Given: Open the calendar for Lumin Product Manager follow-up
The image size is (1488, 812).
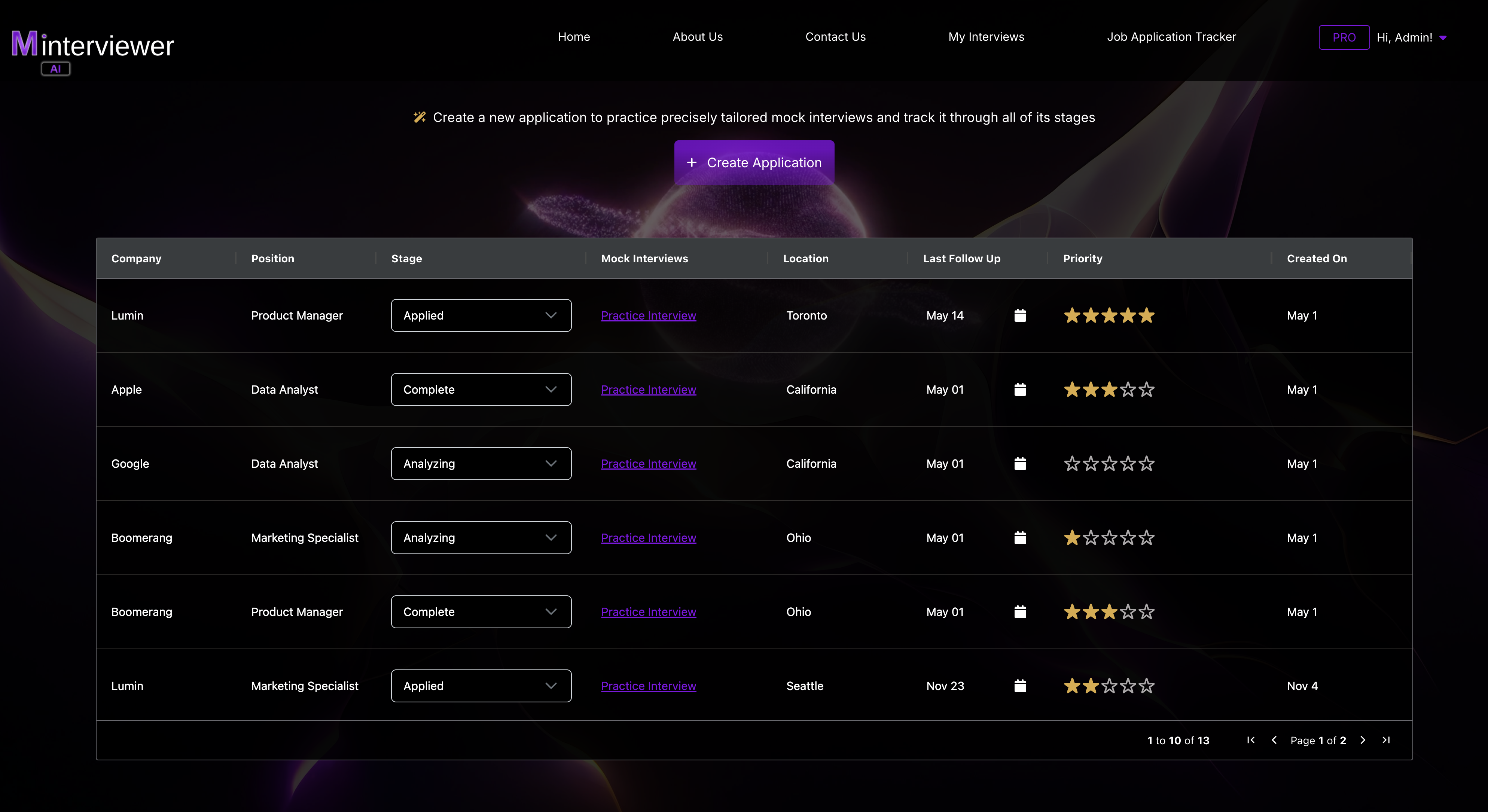Looking at the screenshot, I should click(x=1020, y=315).
